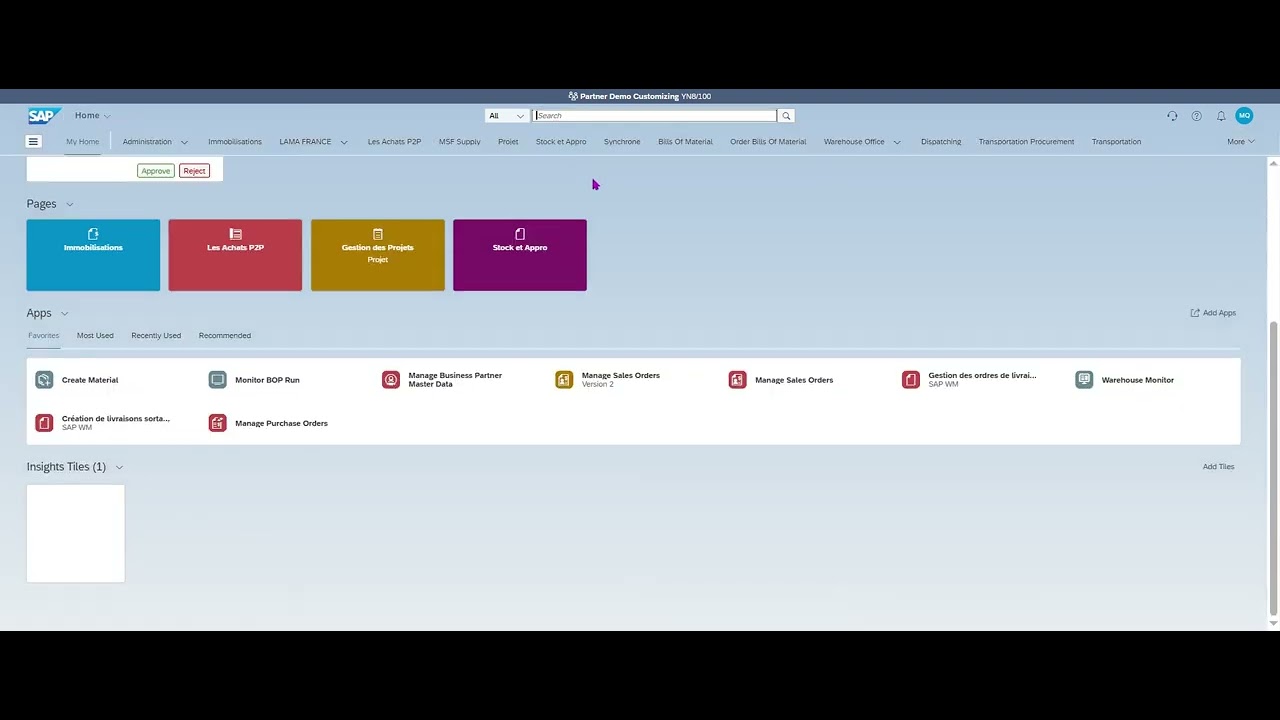Collapse the Apps section chevron
The image size is (1280, 720).
click(64, 314)
